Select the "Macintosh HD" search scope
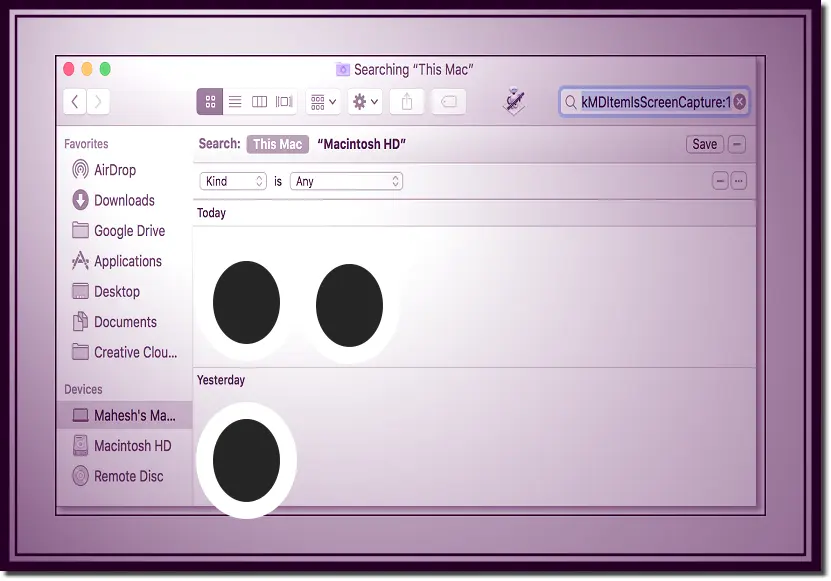Screen dimensions: 831x581 [361, 144]
